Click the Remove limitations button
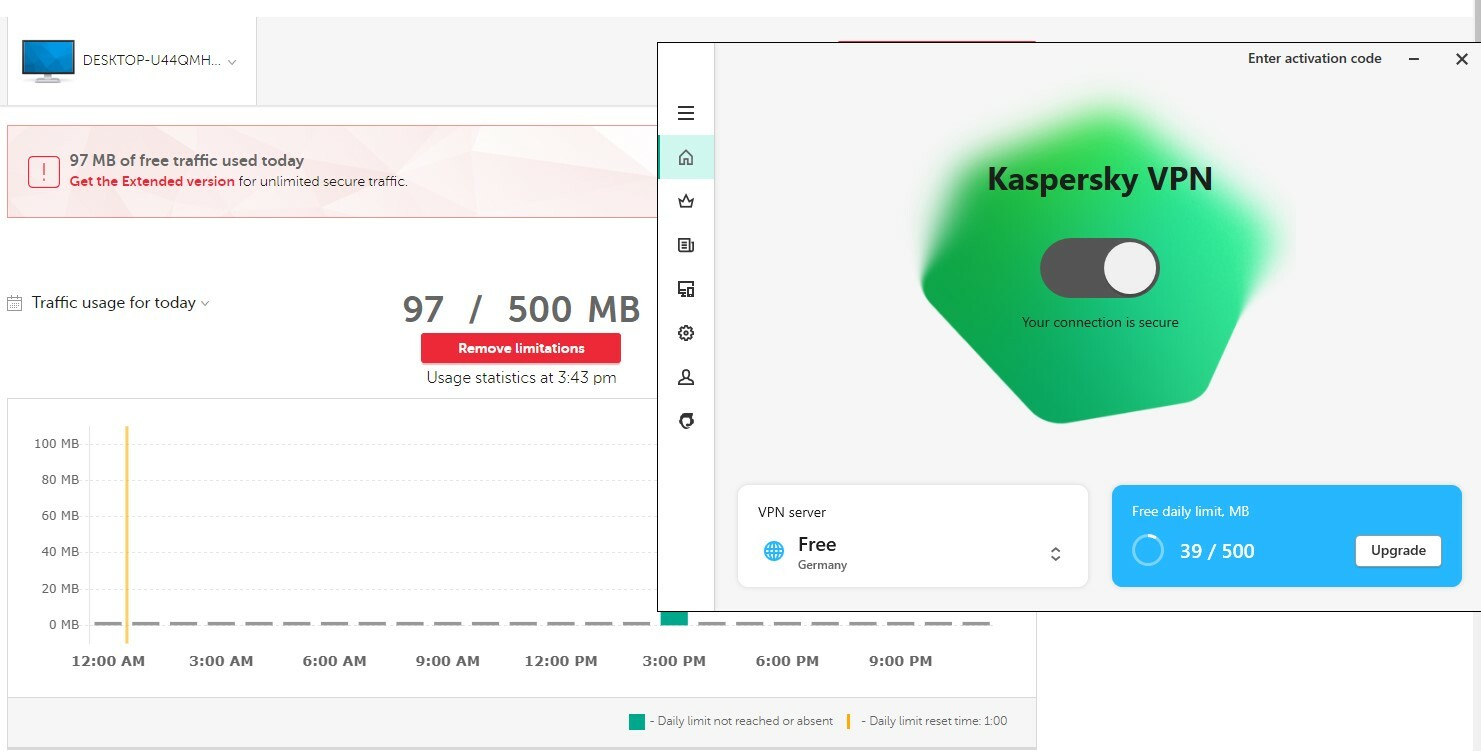 pos(521,348)
